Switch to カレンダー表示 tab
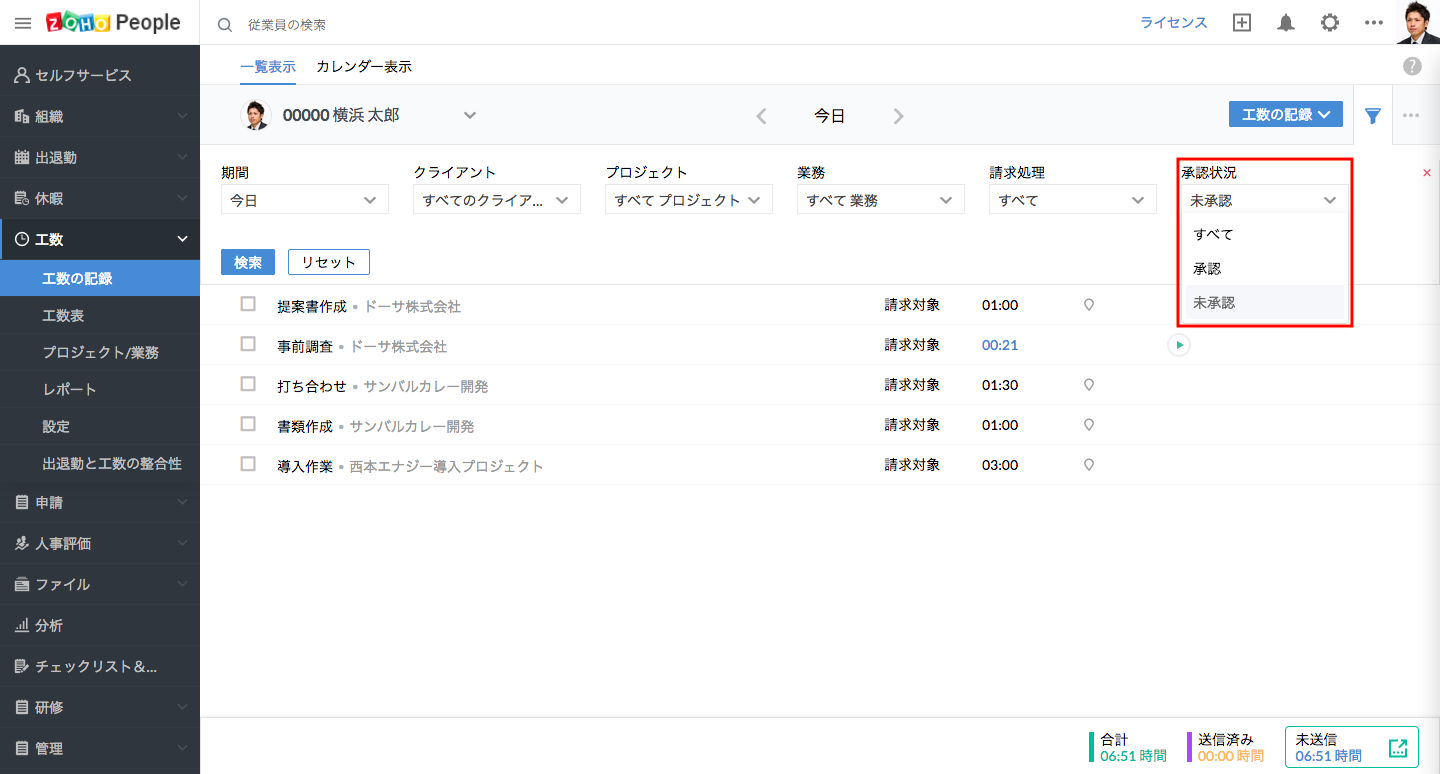This screenshot has height=774, width=1440. (363, 67)
